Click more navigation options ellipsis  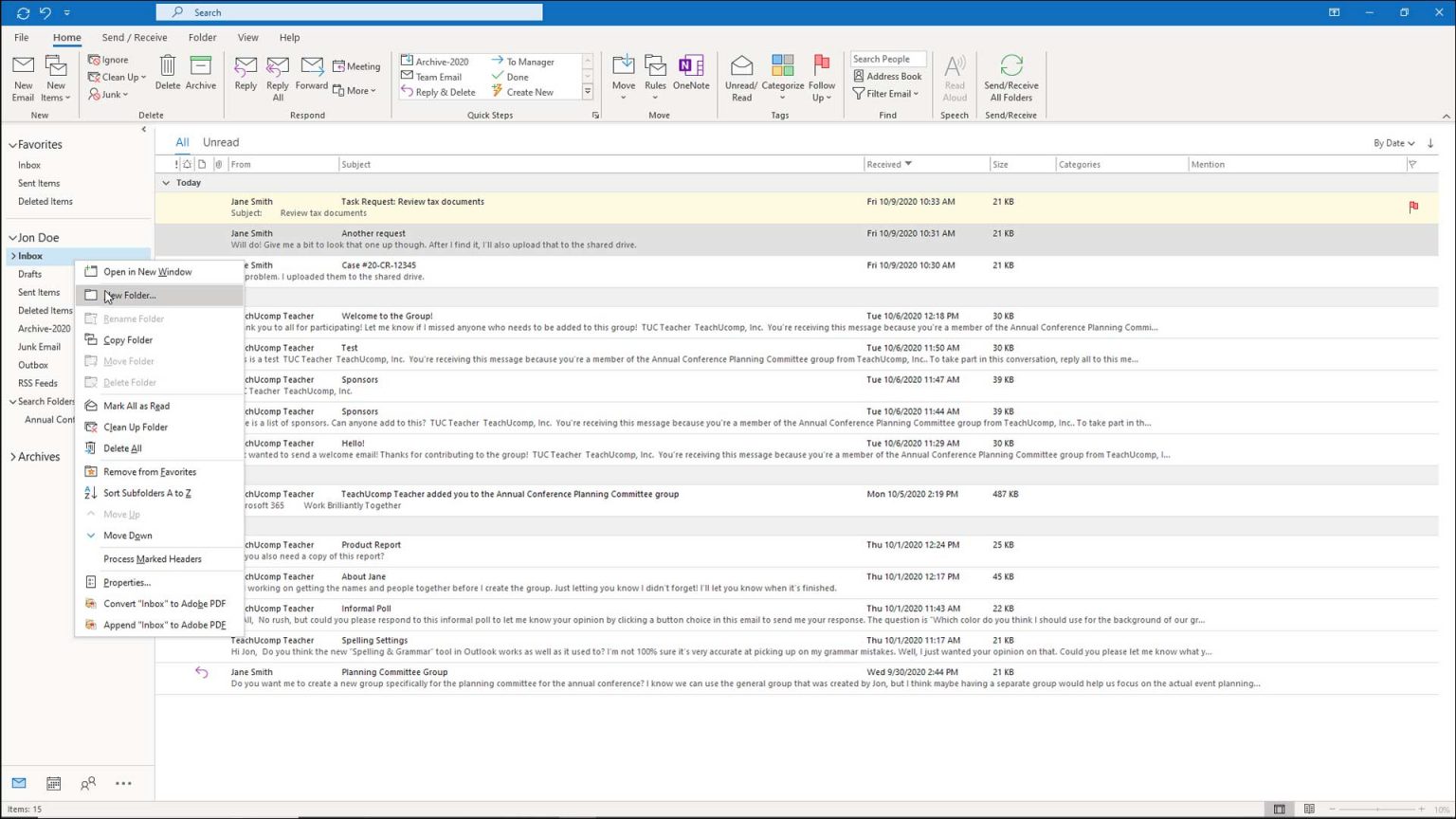coord(123,783)
